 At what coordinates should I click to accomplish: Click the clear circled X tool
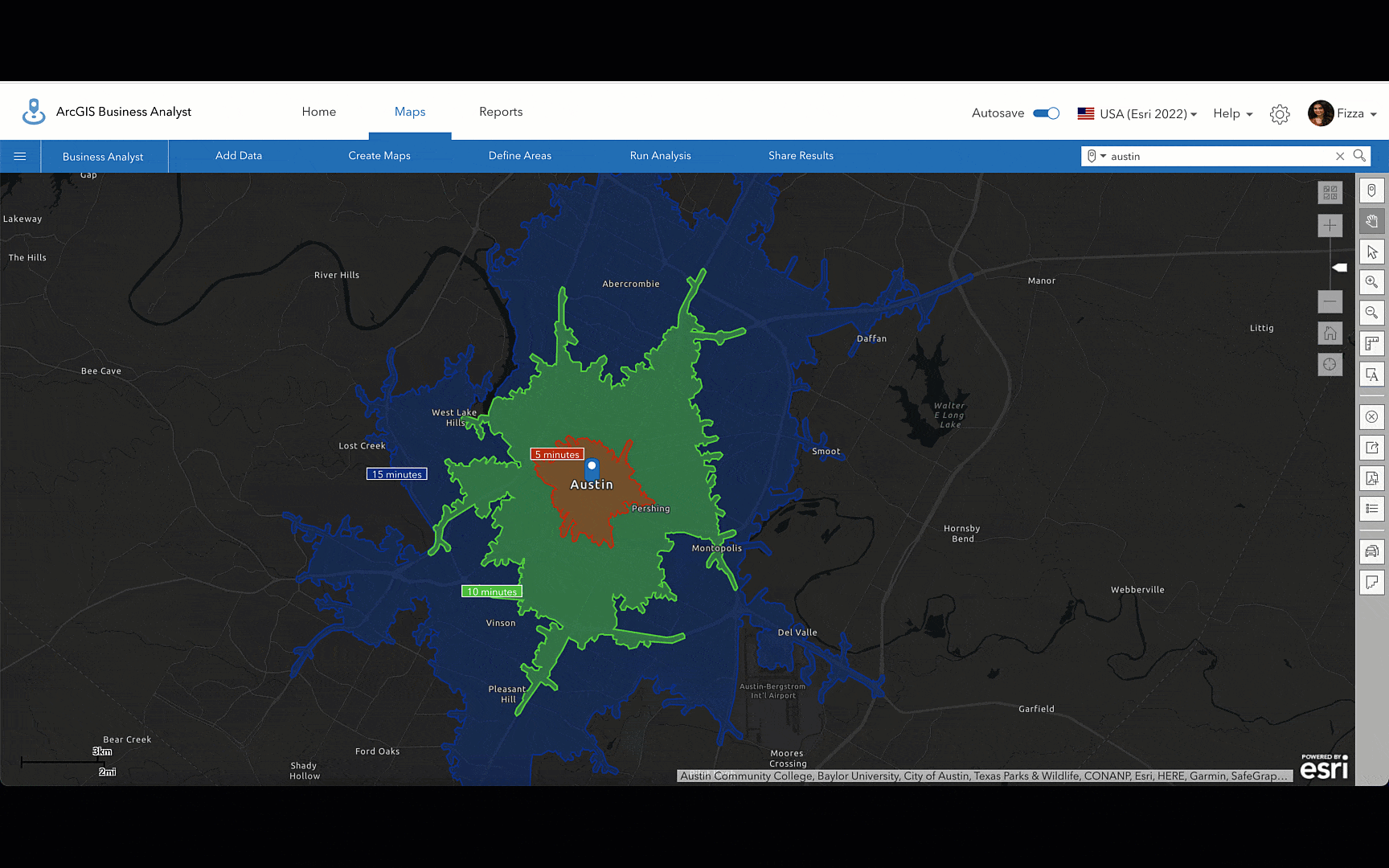[1372, 417]
